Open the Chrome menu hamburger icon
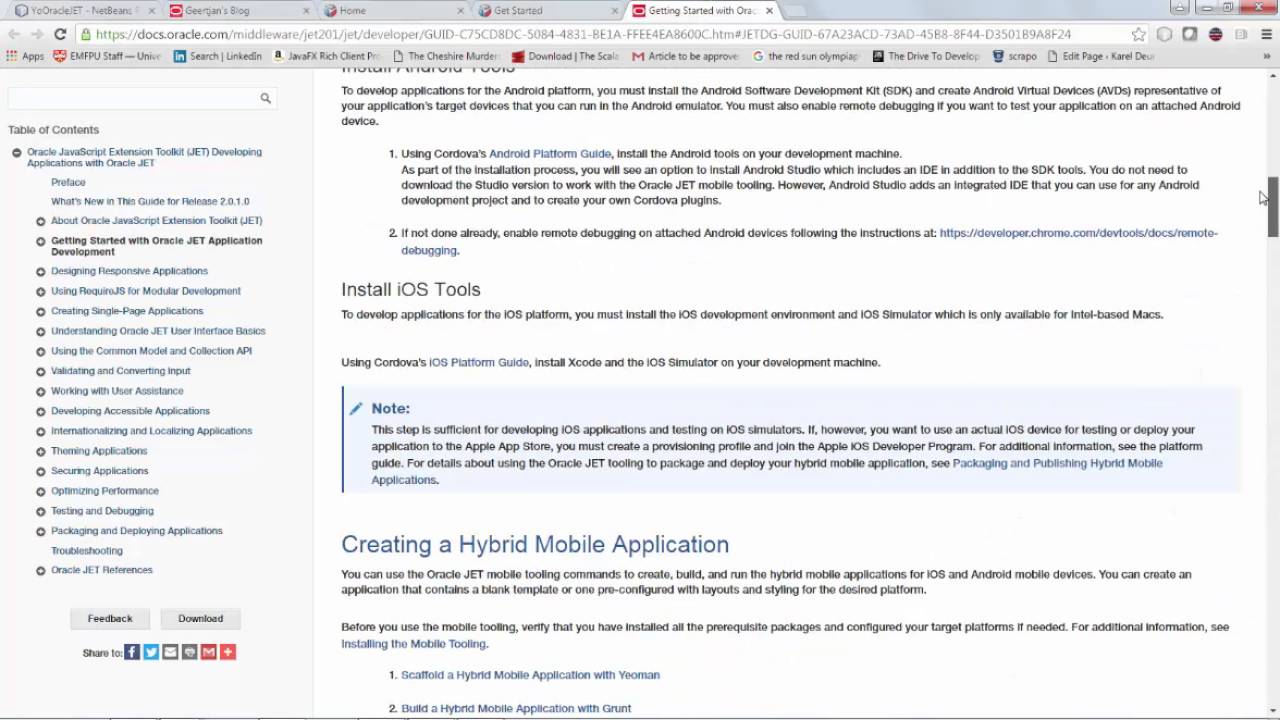 [x=1265, y=34]
